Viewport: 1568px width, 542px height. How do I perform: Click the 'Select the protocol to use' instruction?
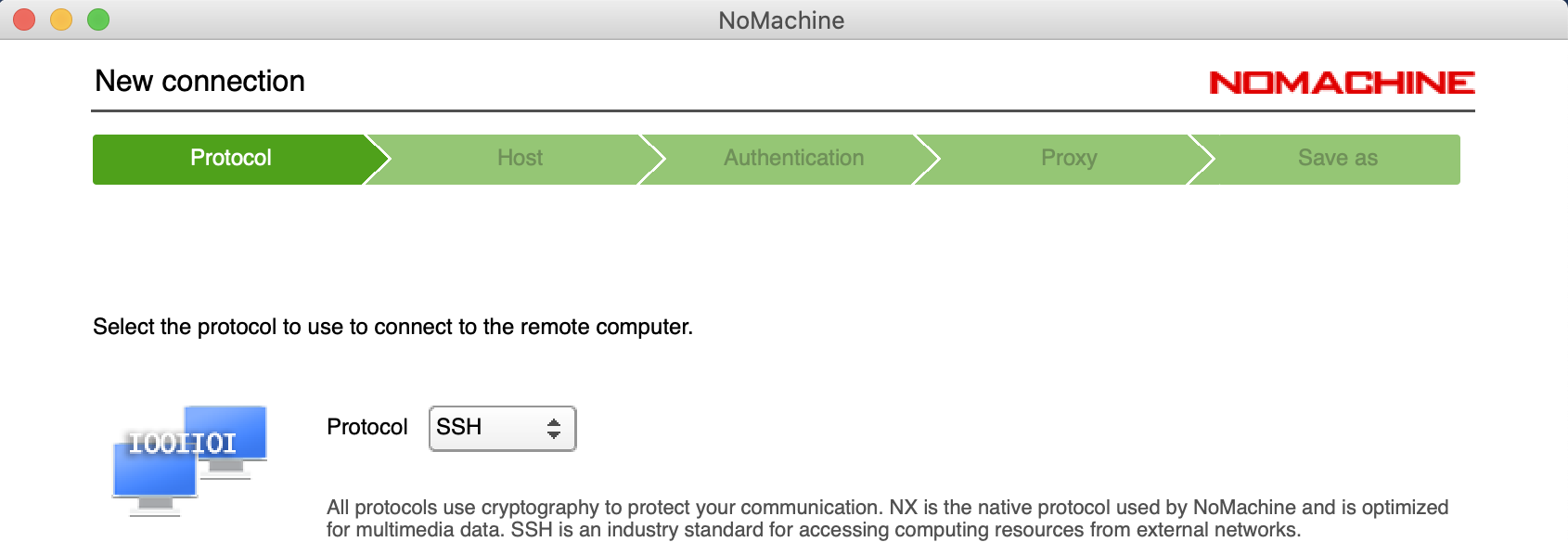(x=392, y=327)
